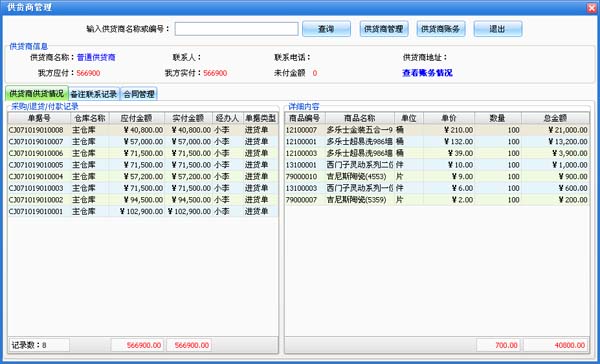Select order row CJ071019010008
The image size is (600, 364).
(143, 130)
